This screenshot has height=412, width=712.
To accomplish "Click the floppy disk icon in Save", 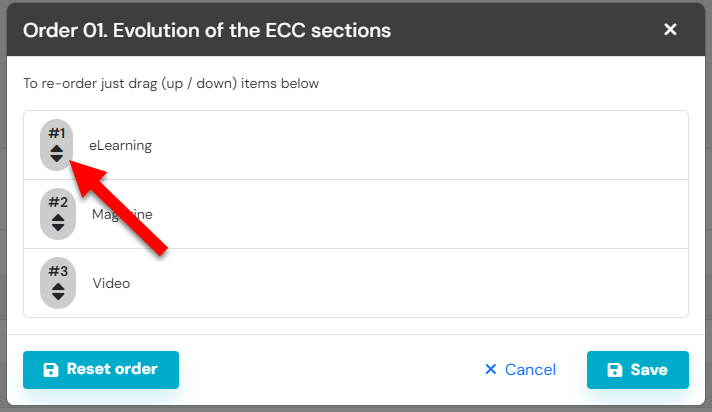I will click(x=614, y=370).
